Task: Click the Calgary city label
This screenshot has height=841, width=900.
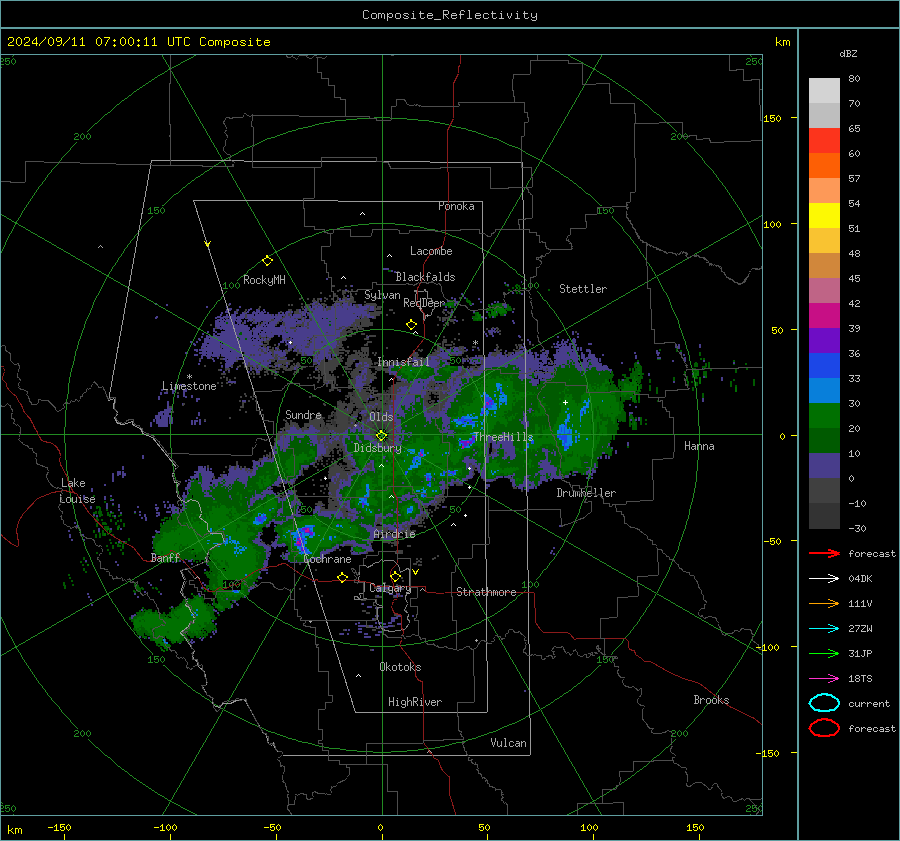Action: (390, 588)
